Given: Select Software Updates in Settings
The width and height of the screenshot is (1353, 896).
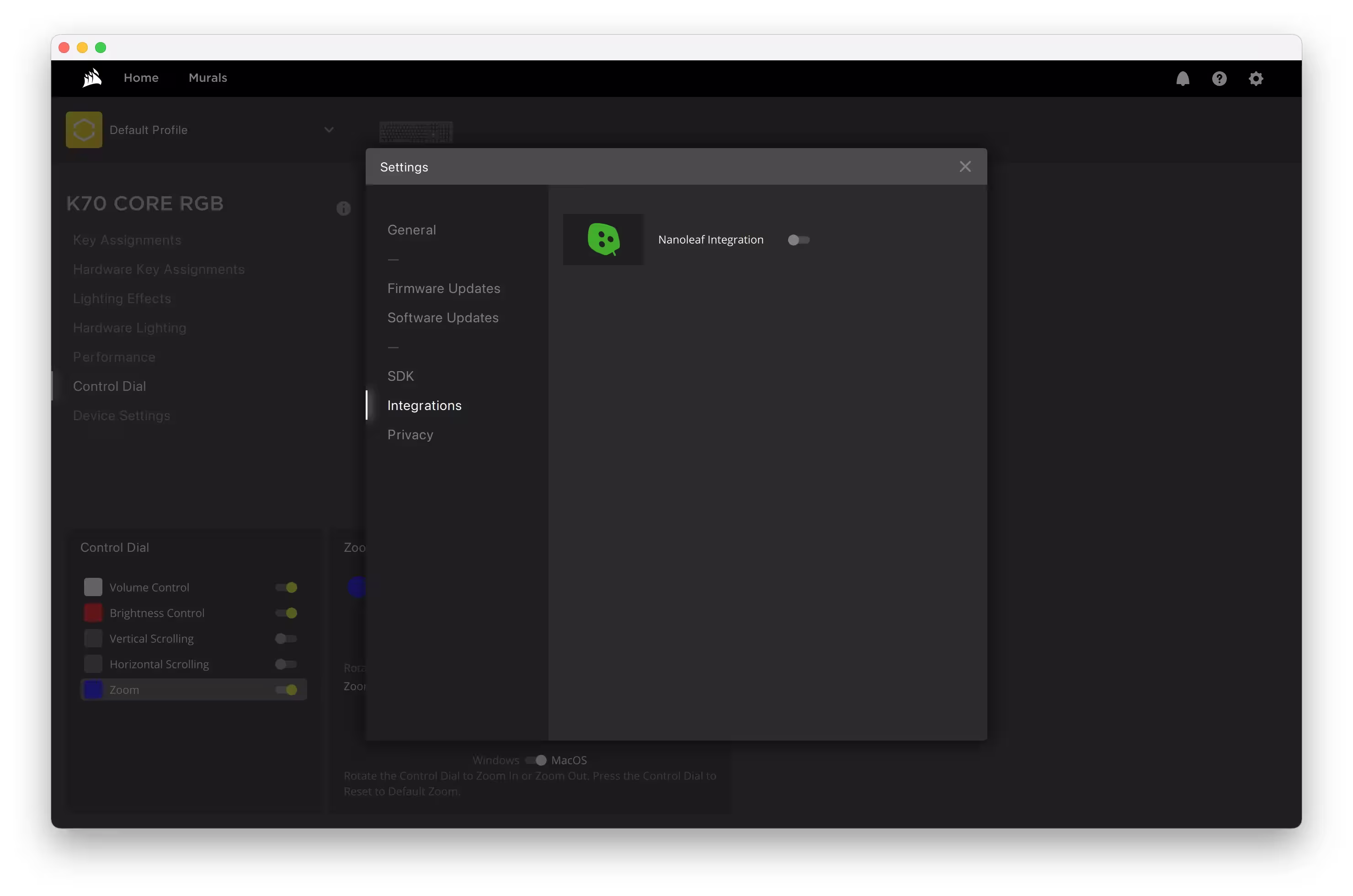Looking at the screenshot, I should coord(443,317).
